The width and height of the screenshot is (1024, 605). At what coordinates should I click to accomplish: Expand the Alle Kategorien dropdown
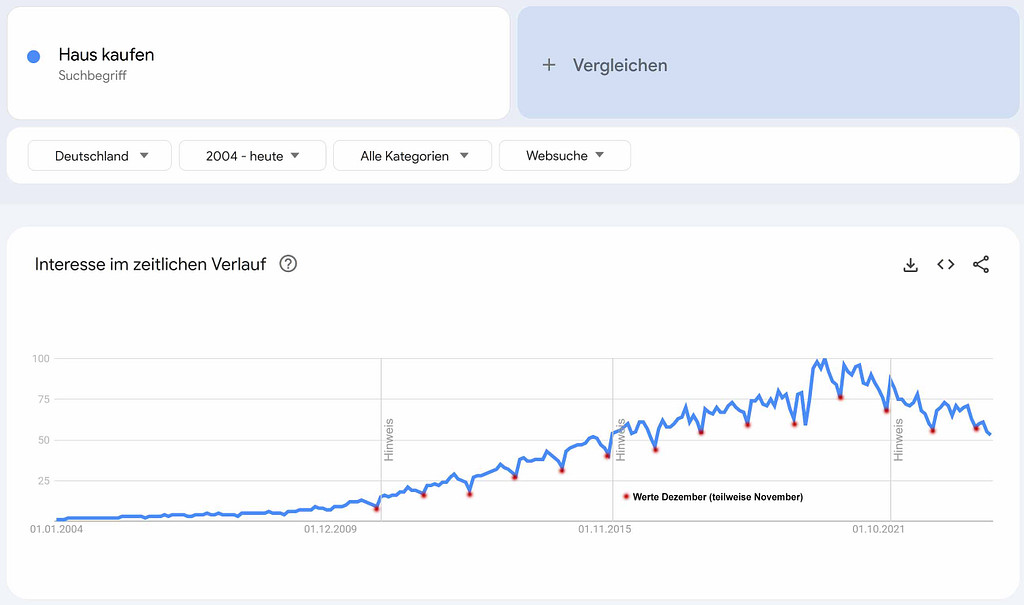click(412, 156)
